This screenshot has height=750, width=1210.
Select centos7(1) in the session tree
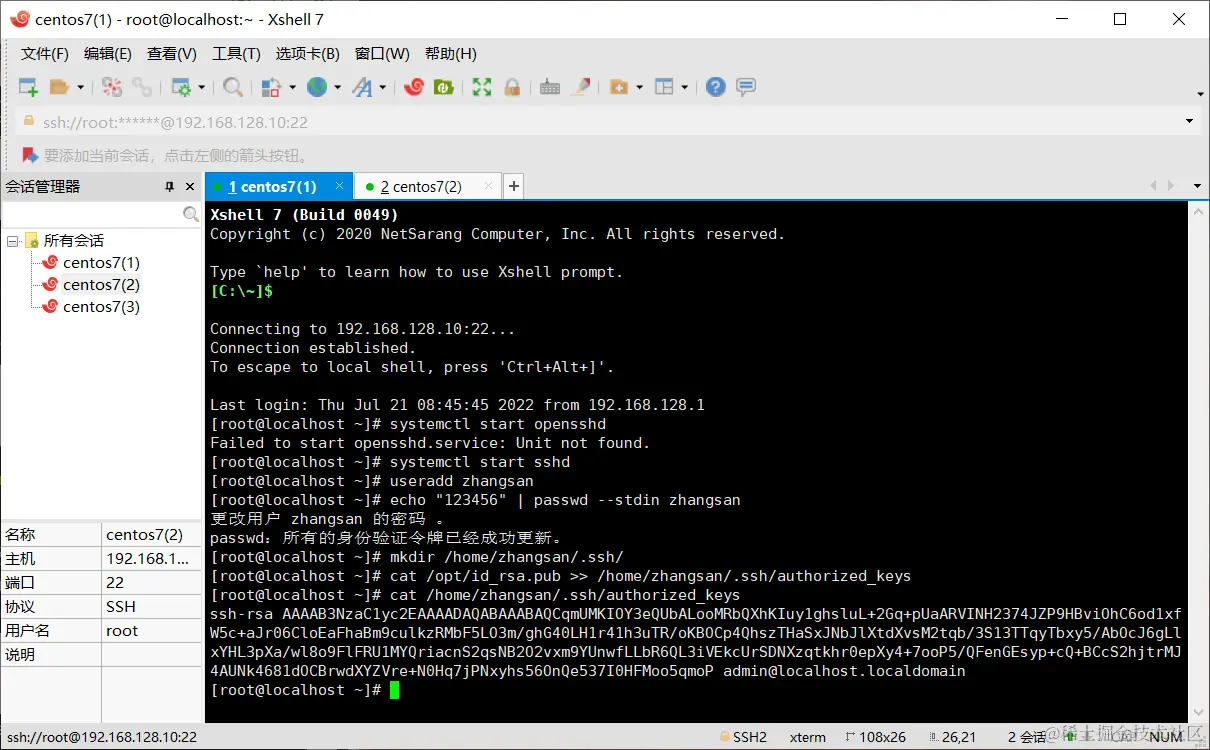(x=101, y=263)
